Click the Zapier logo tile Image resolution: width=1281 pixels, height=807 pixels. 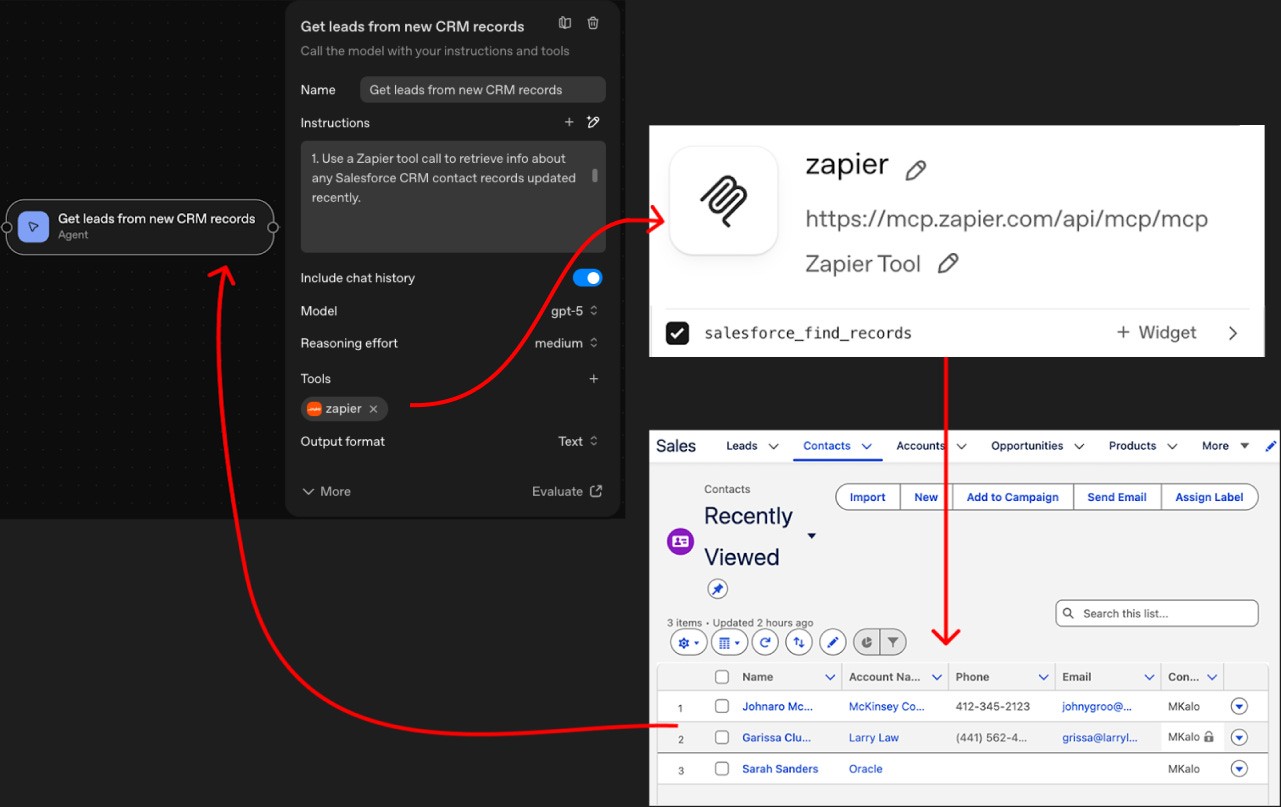pyautogui.click(x=723, y=200)
